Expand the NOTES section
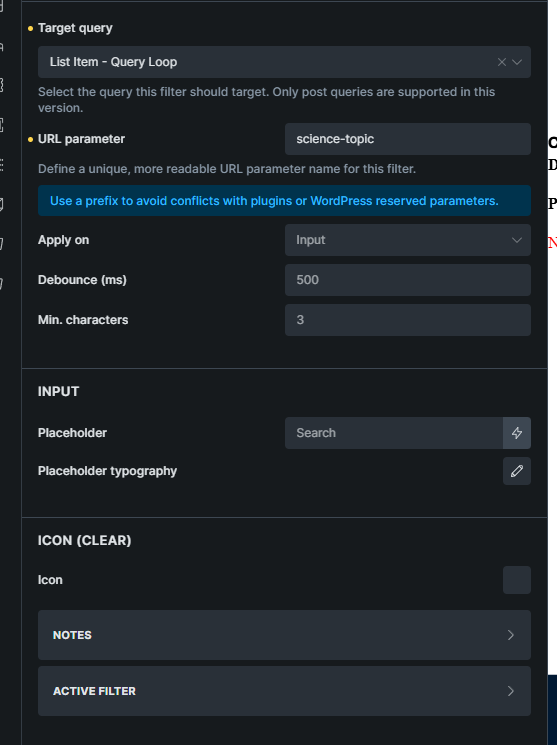 point(284,635)
